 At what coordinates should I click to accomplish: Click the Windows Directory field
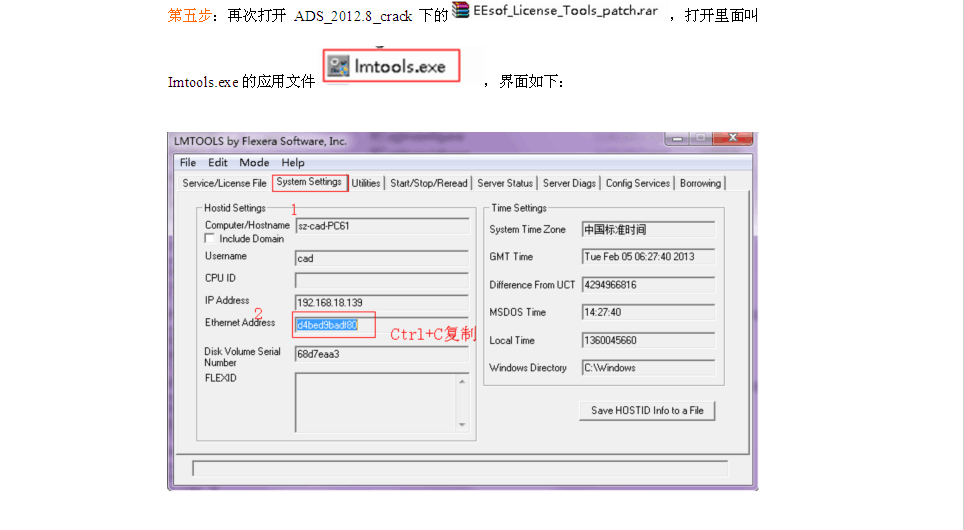point(648,368)
